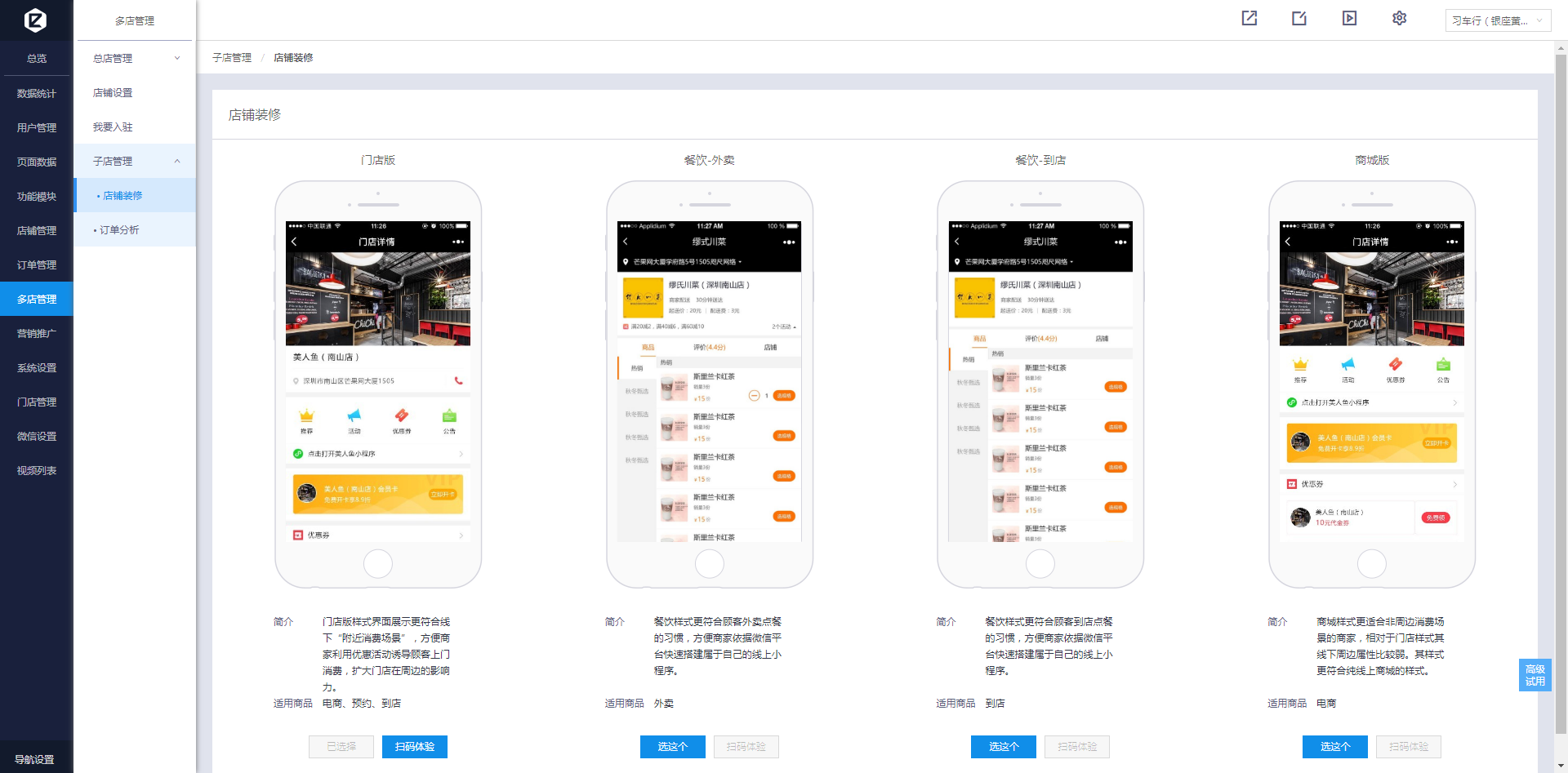
Task: Open the 习车行 store selector dropdown
Action: point(1497,20)
